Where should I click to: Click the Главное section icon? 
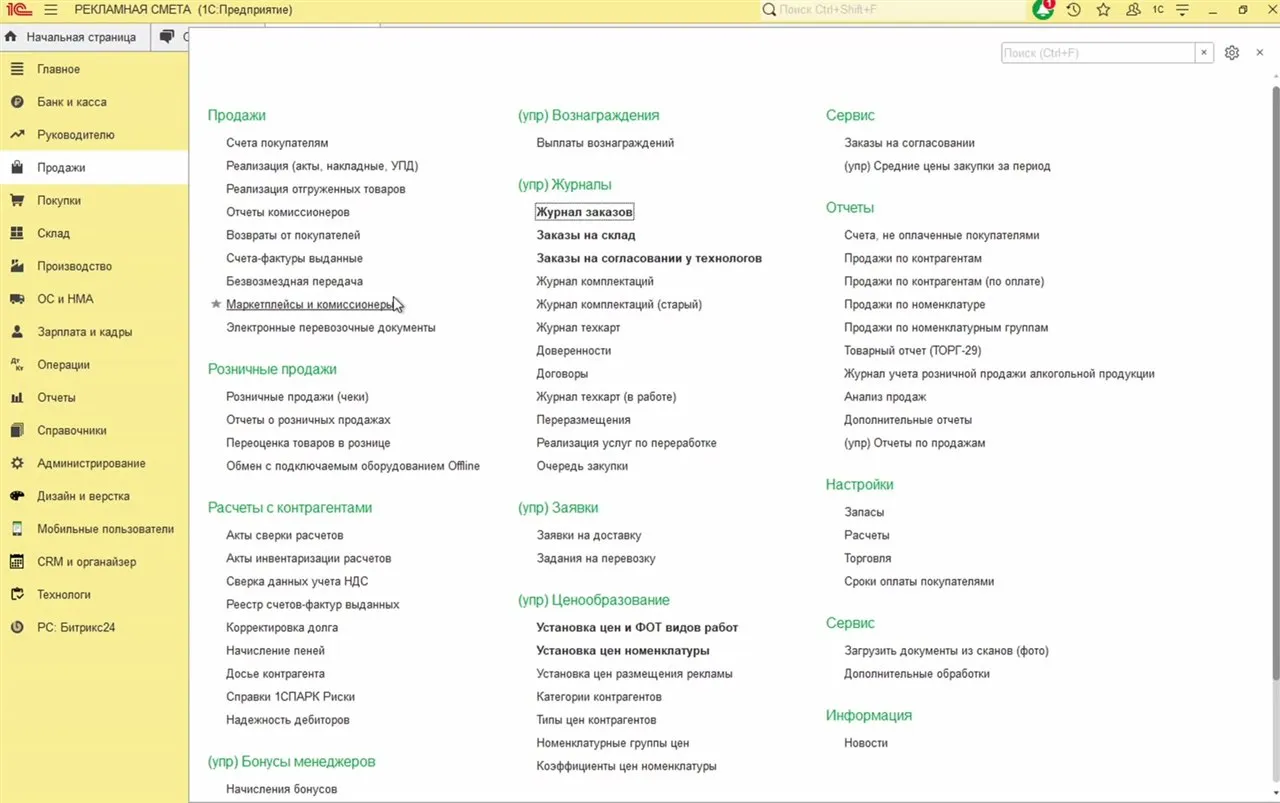(x=17, y=69)
